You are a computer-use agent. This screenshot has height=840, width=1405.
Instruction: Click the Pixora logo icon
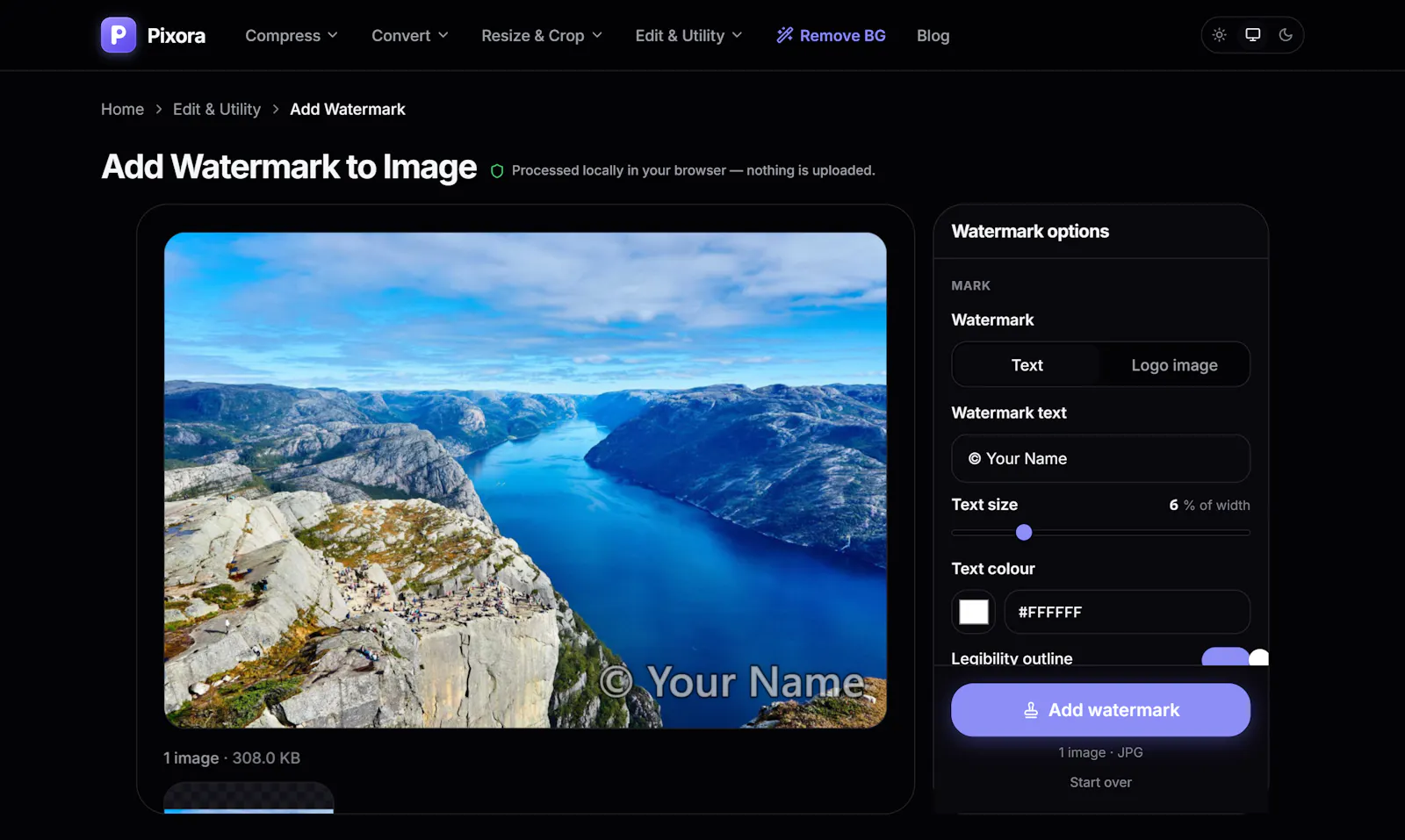[119, 35]
